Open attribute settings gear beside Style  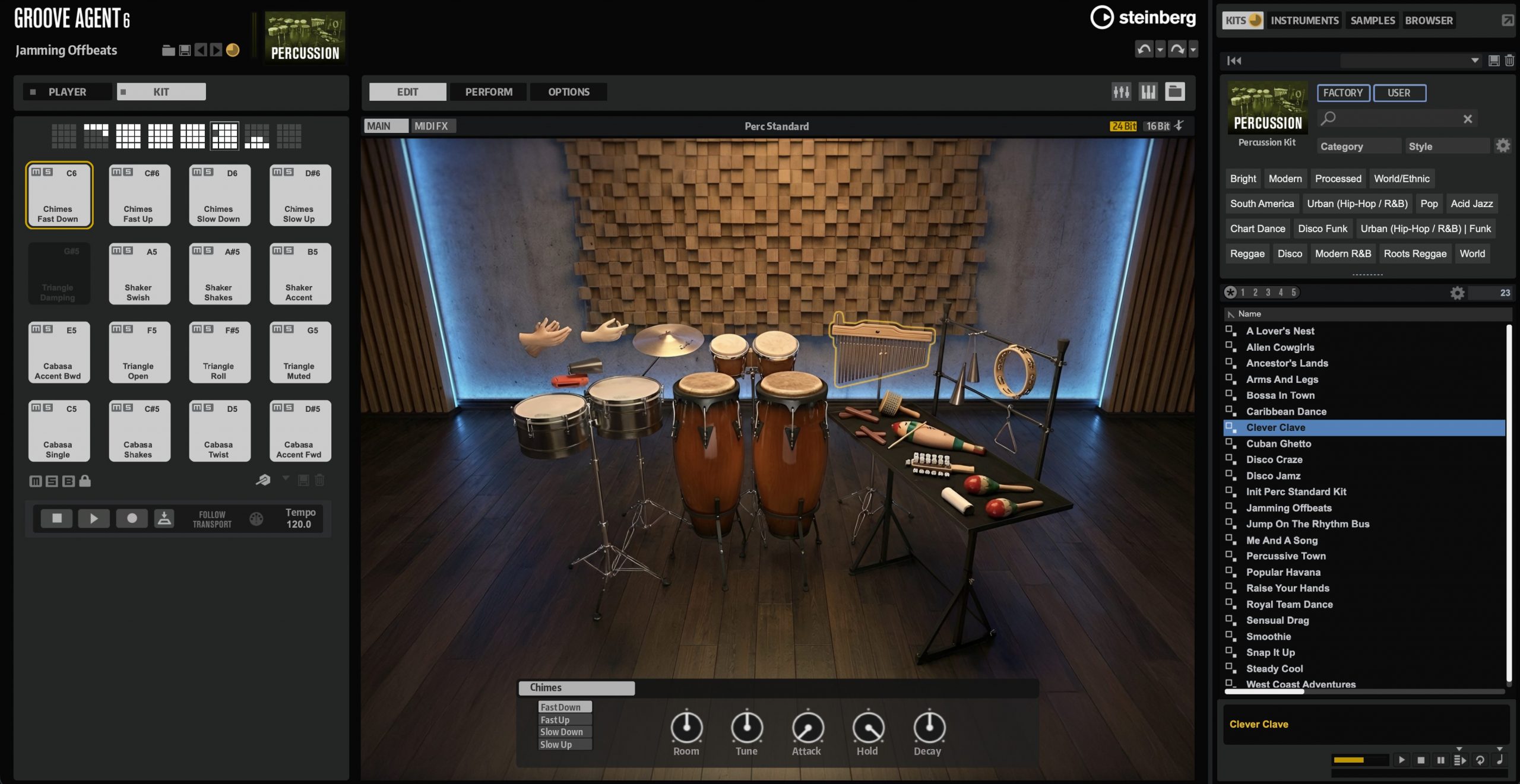click(1503, 145)
